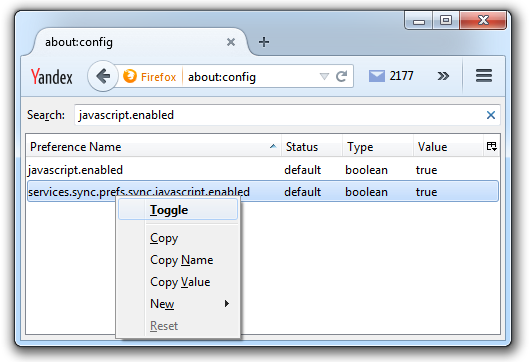Clear the search field with the X
Viewport: 529px width, 362px height.
pyautogui.click(x=491, y=115)
